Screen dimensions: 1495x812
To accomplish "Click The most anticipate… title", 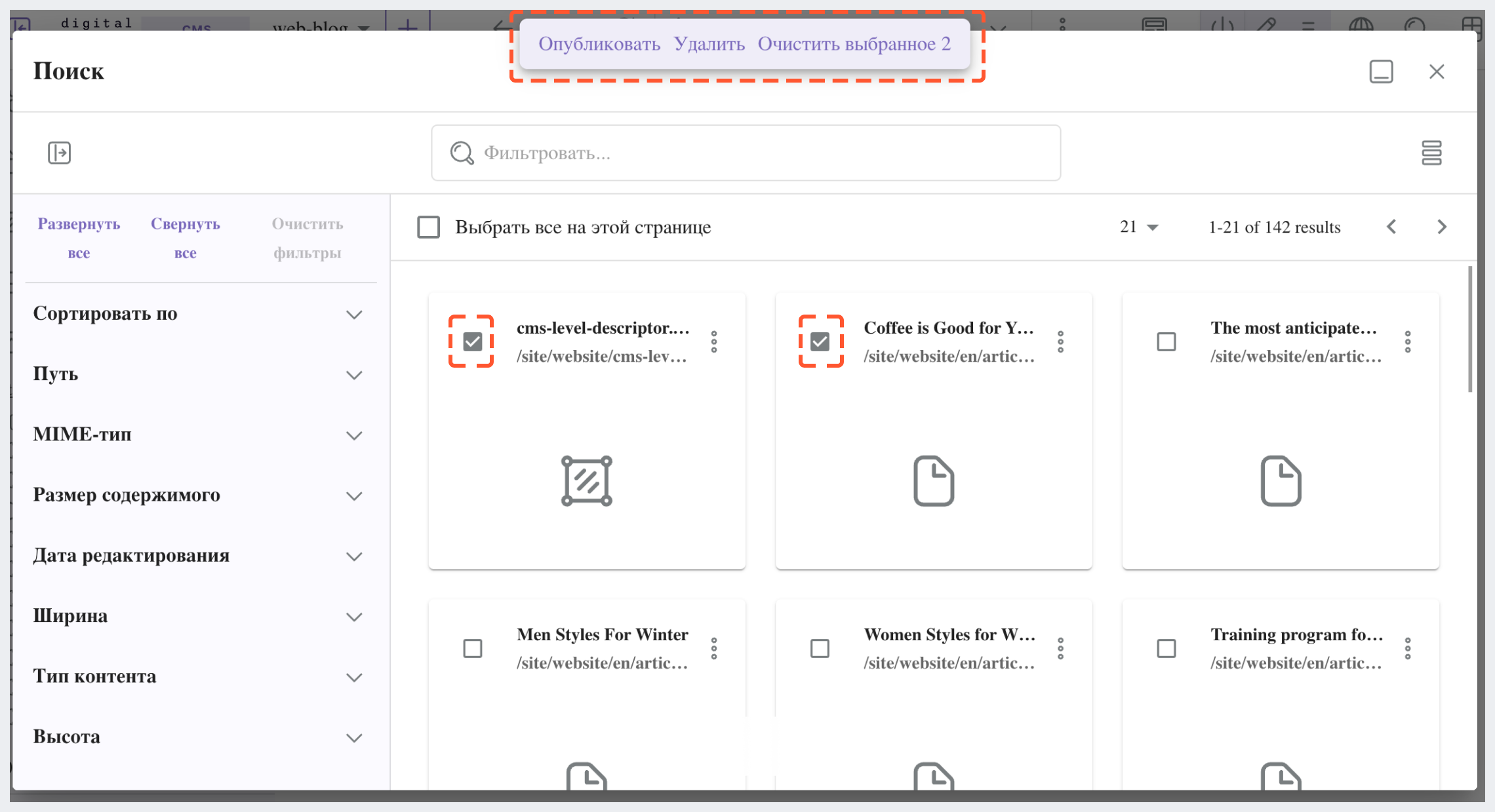I will (x=1294, y=328).
